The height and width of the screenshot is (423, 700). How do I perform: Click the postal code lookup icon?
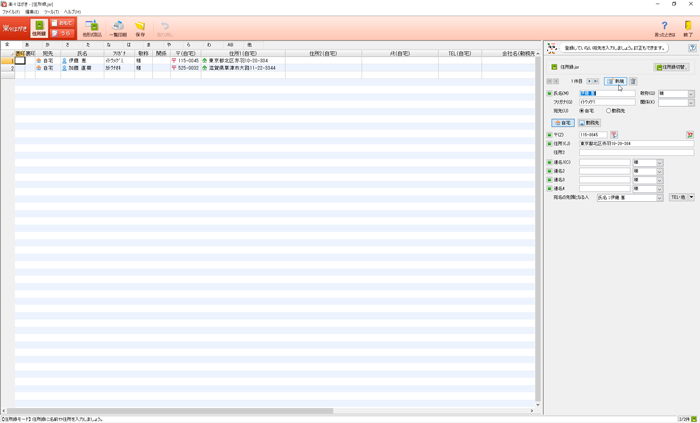click(x=614, y=134)
